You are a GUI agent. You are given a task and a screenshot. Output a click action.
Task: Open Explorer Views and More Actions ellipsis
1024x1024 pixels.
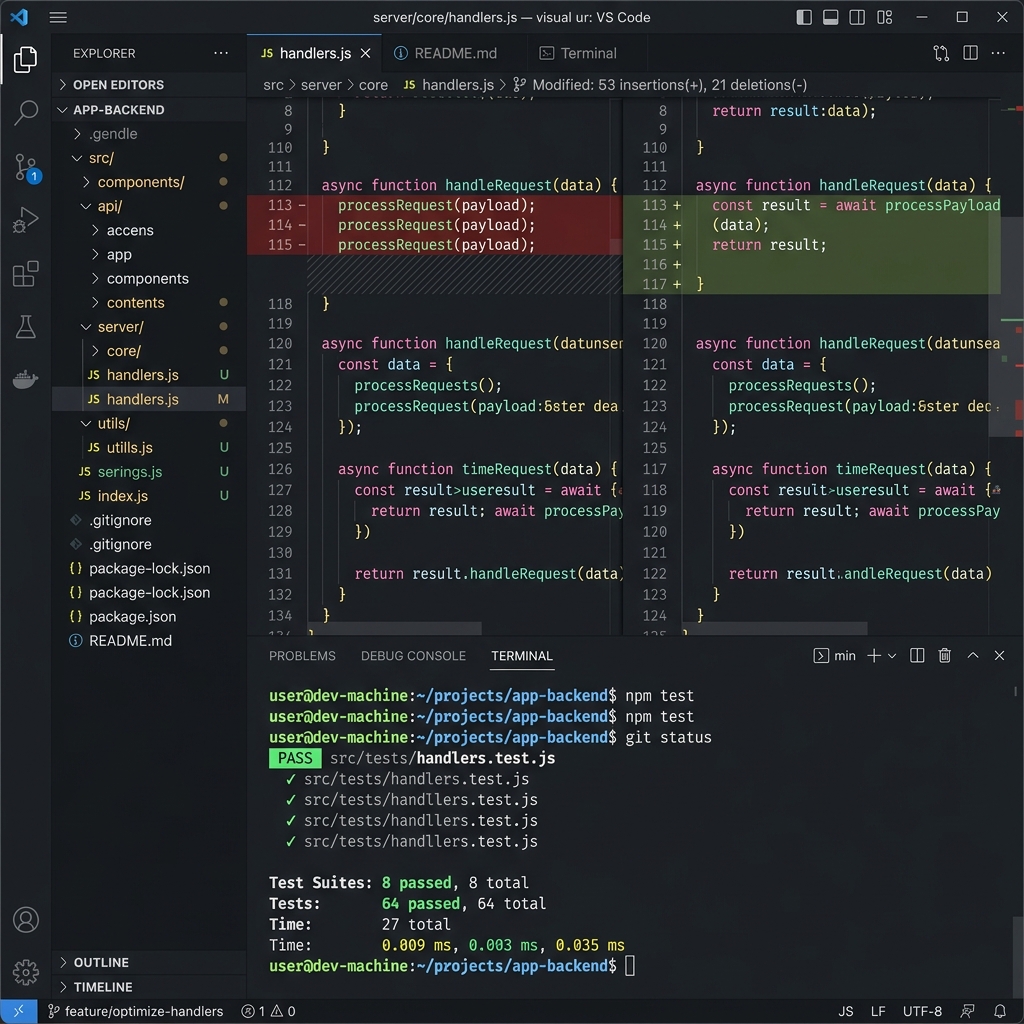(x=221, y=53)
